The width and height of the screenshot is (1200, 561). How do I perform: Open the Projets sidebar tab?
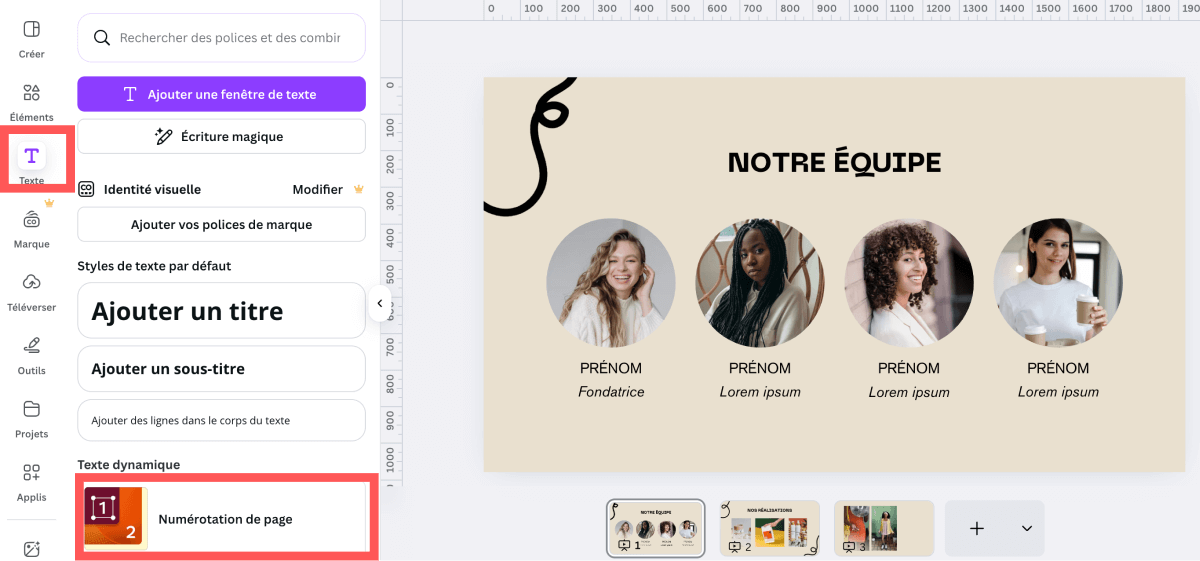pyautogui.click(x=31, y=419)
